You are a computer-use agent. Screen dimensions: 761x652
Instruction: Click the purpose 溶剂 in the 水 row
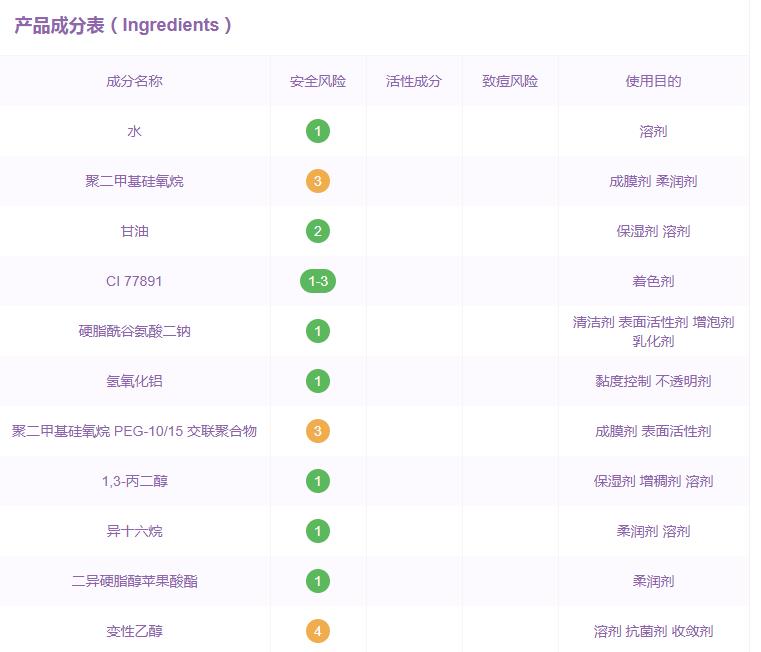click(653, 131)
